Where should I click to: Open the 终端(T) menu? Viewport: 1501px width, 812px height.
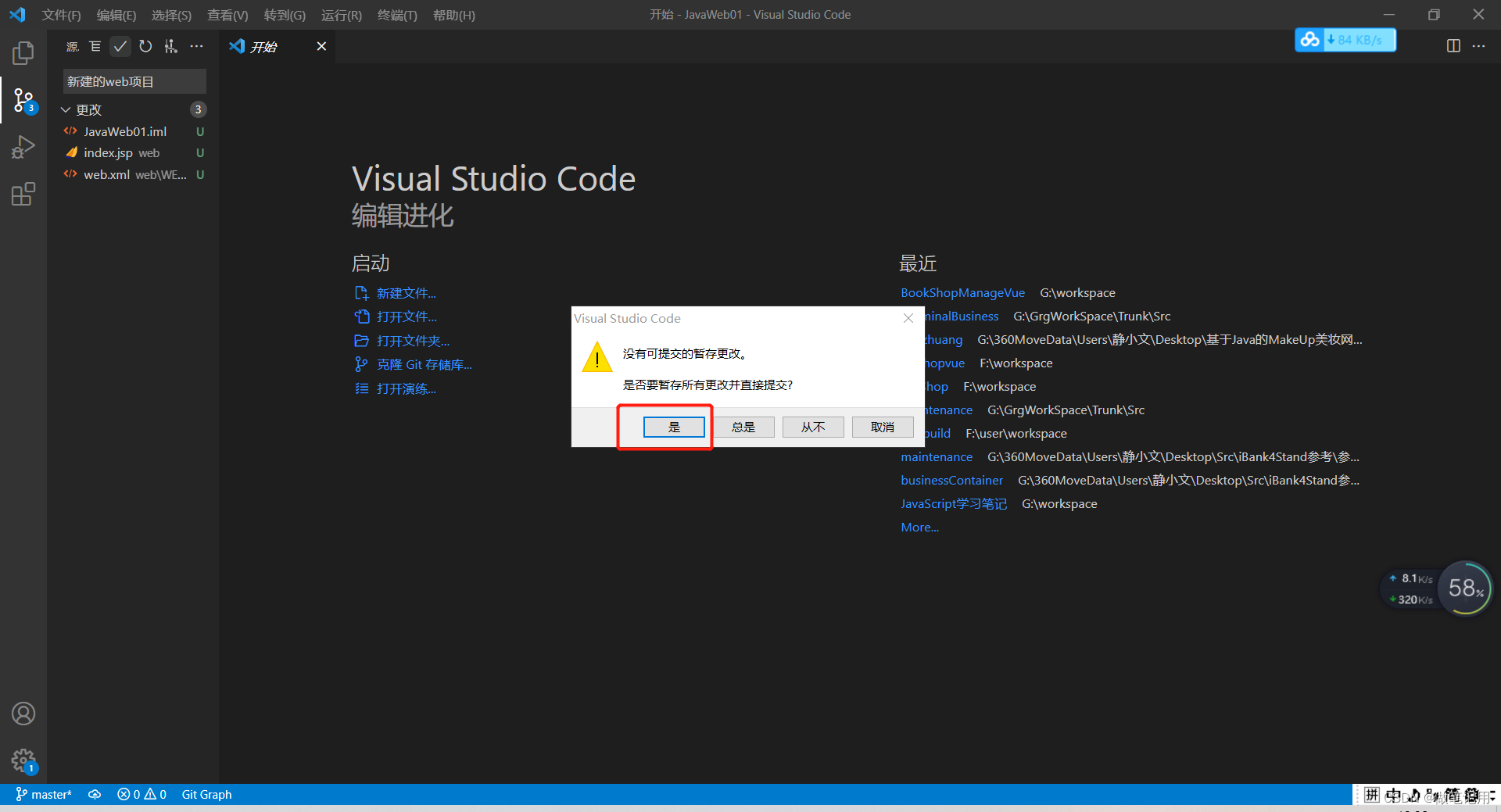(x=397, y=15)
